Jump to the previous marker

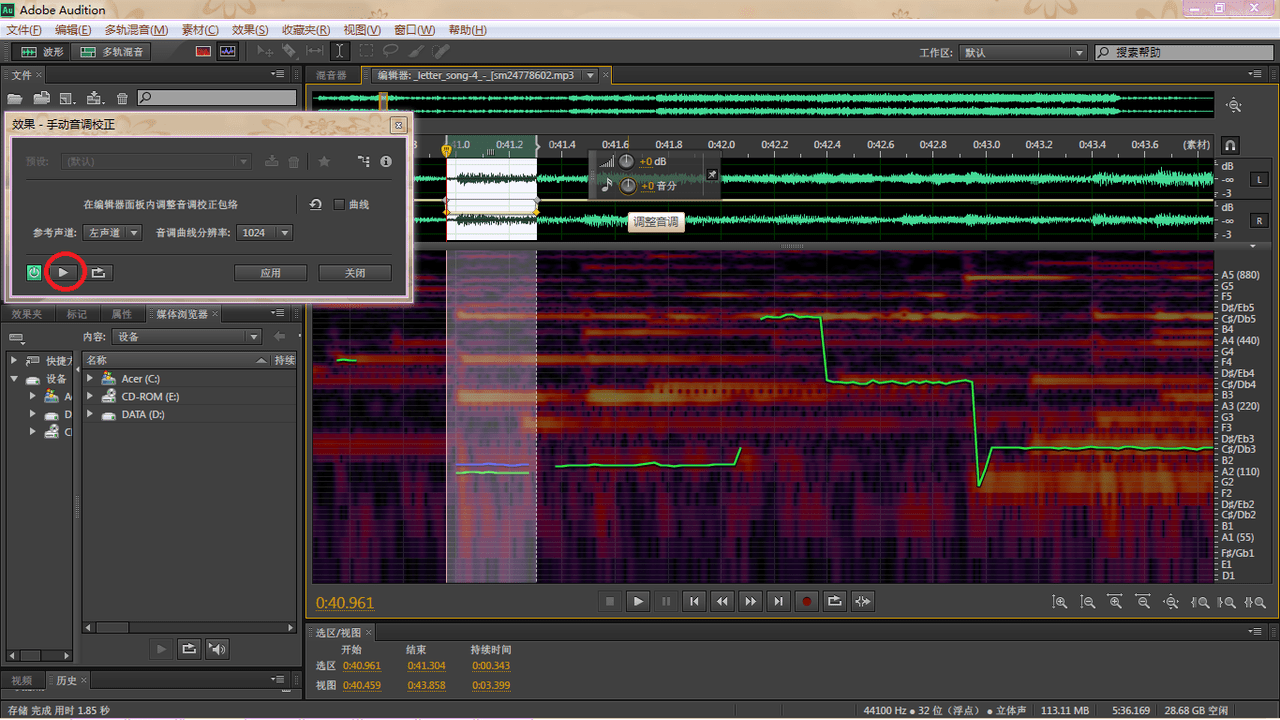694,601
